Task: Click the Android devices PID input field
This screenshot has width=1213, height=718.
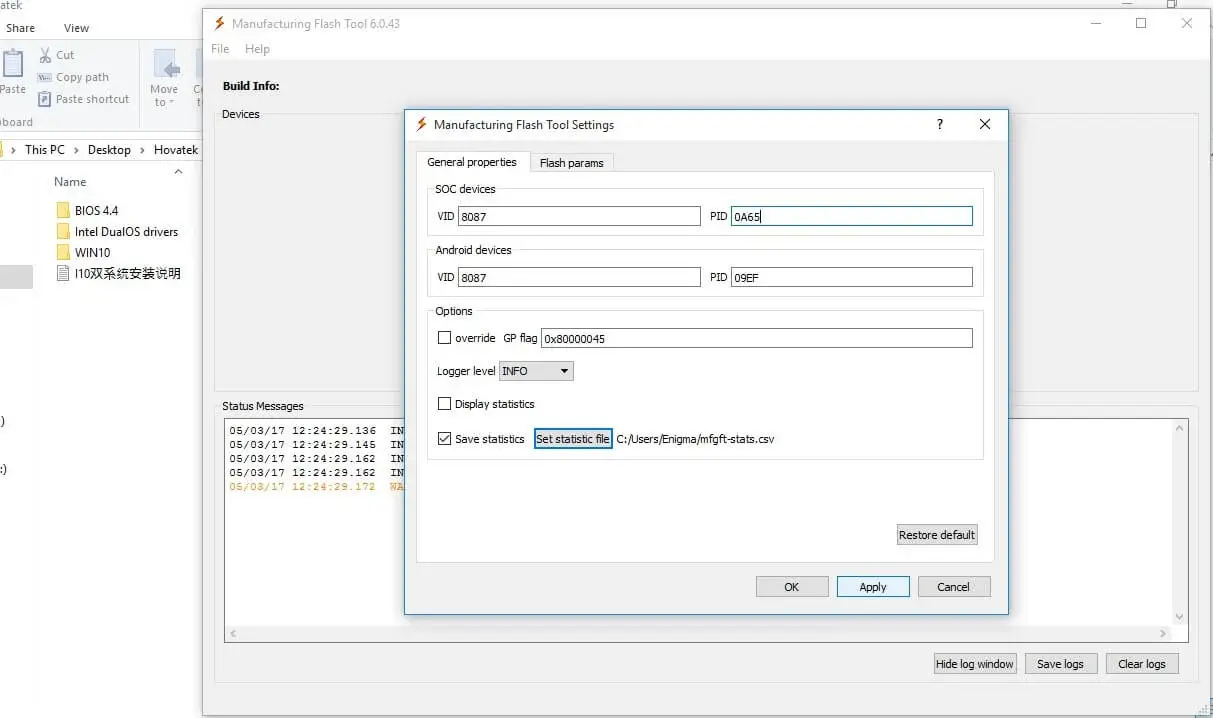Action: coord(851,277)
